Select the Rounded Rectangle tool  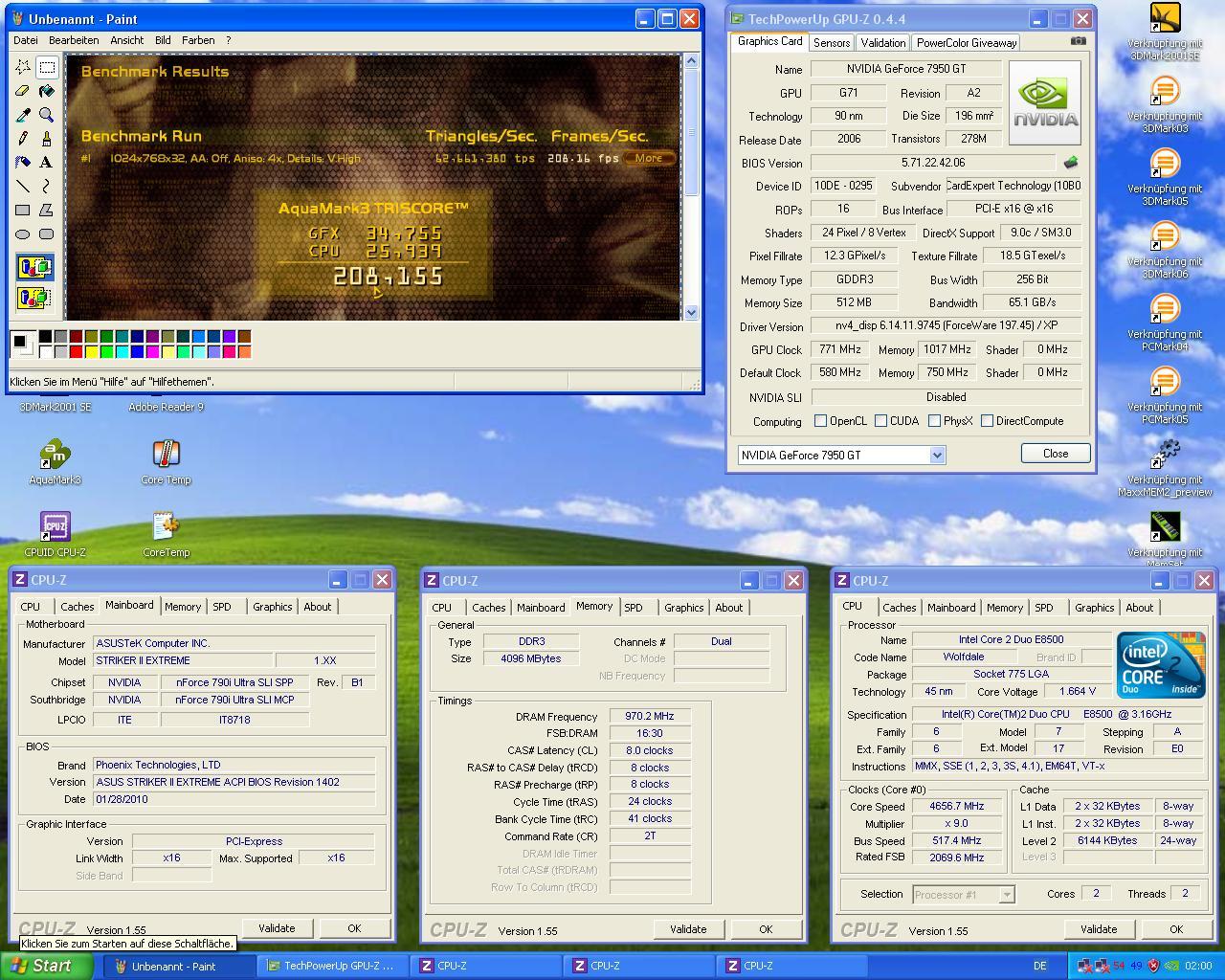pyautogui.click(x=46, y=234)
